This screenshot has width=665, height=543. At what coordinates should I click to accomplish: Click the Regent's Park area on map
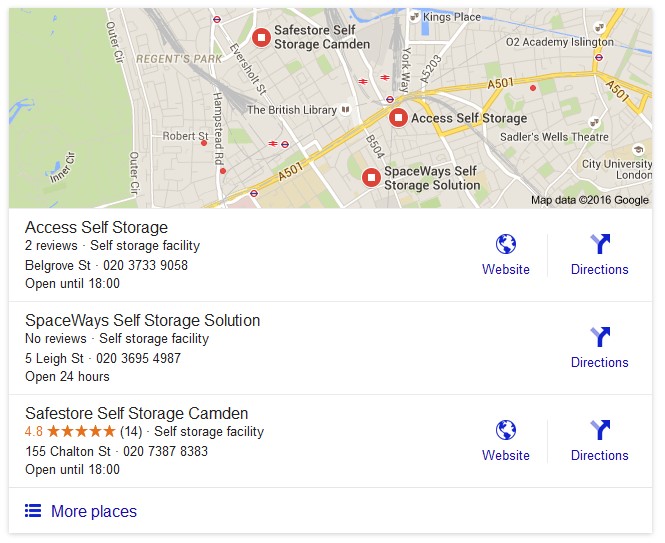(x=179, y=59)
